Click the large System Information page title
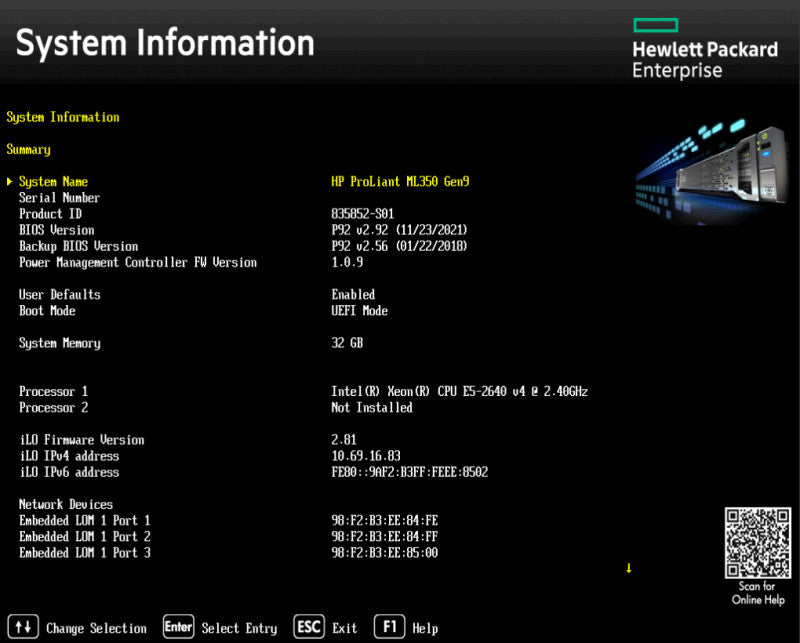The width and height of the screenshot is (800, 643). click(x=165, y=43)
